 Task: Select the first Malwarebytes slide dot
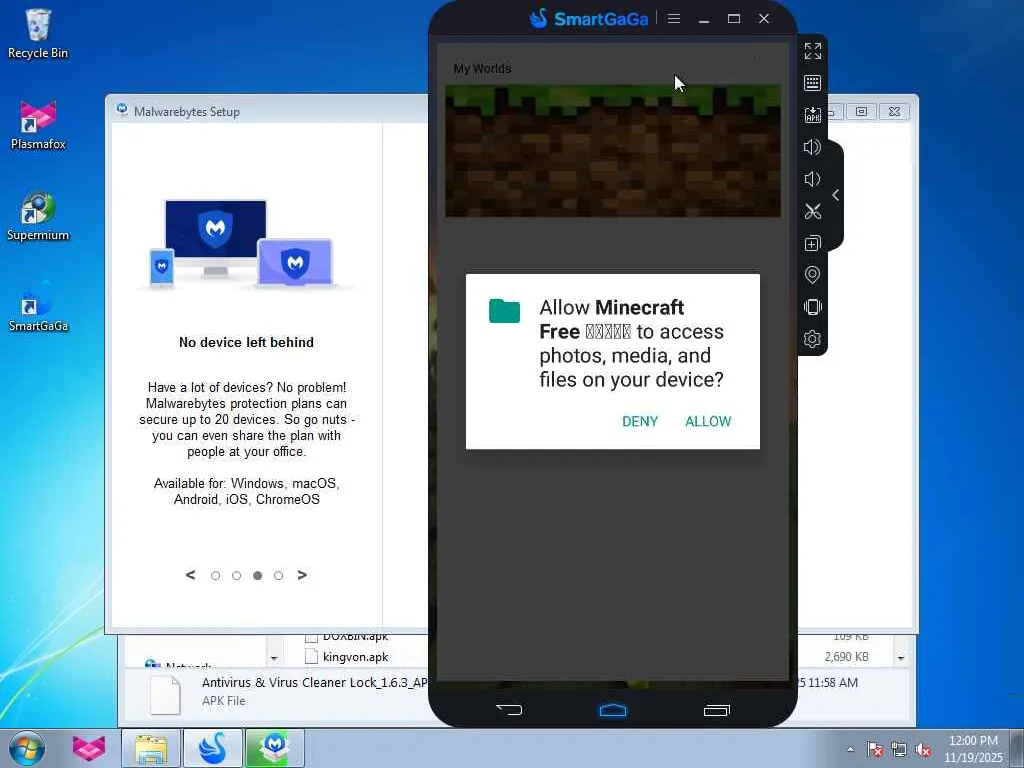point(216,575)
